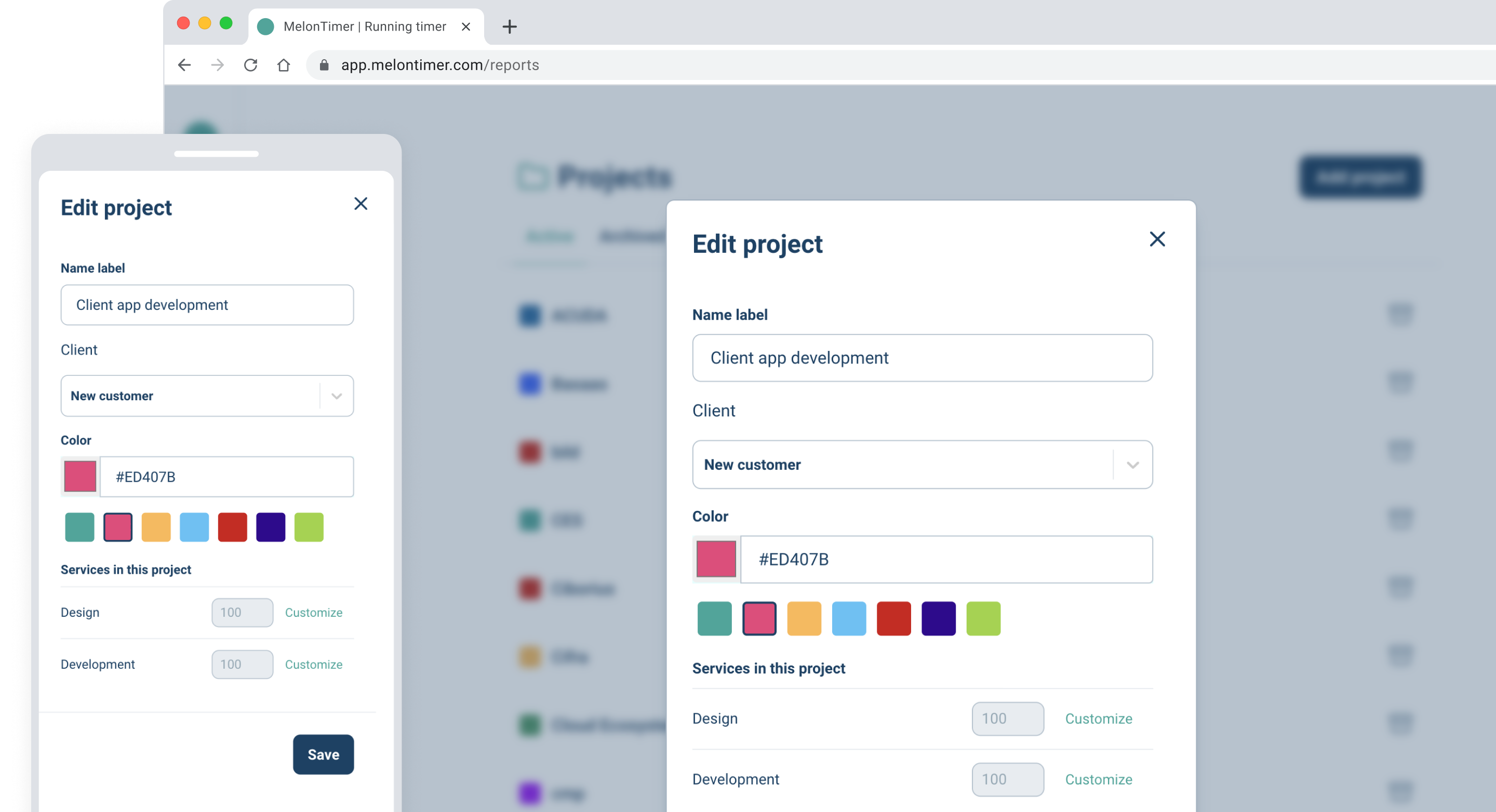Choose the lime green swatch in the desktop dialog
Image resolution: width=1496 pixels, height=812 pixels.
[x=983, y=619]
